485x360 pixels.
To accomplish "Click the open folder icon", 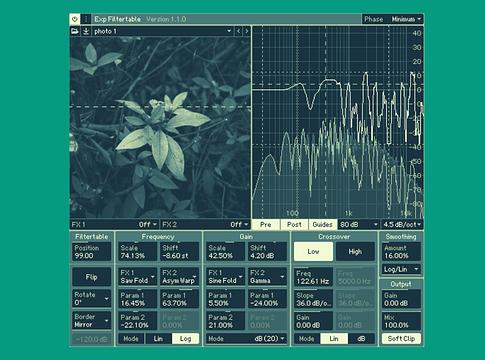I will point(75,31).
